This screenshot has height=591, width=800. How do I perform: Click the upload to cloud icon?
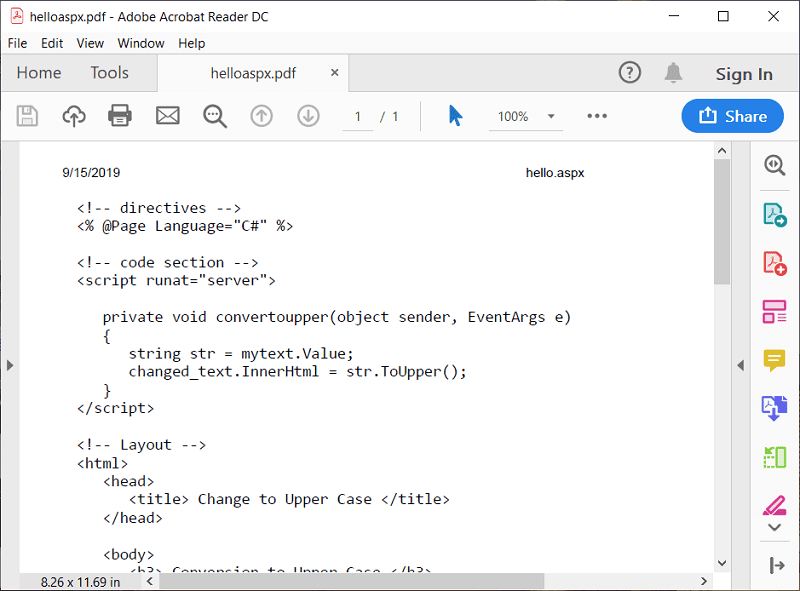point(74,116)
